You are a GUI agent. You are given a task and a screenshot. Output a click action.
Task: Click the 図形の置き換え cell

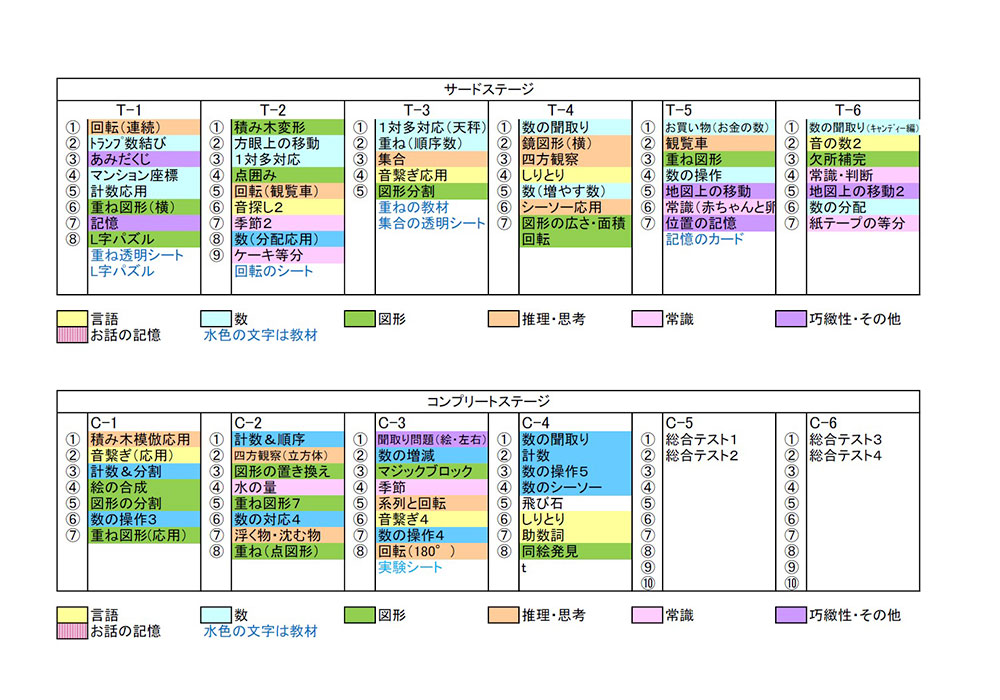(288, 471)
